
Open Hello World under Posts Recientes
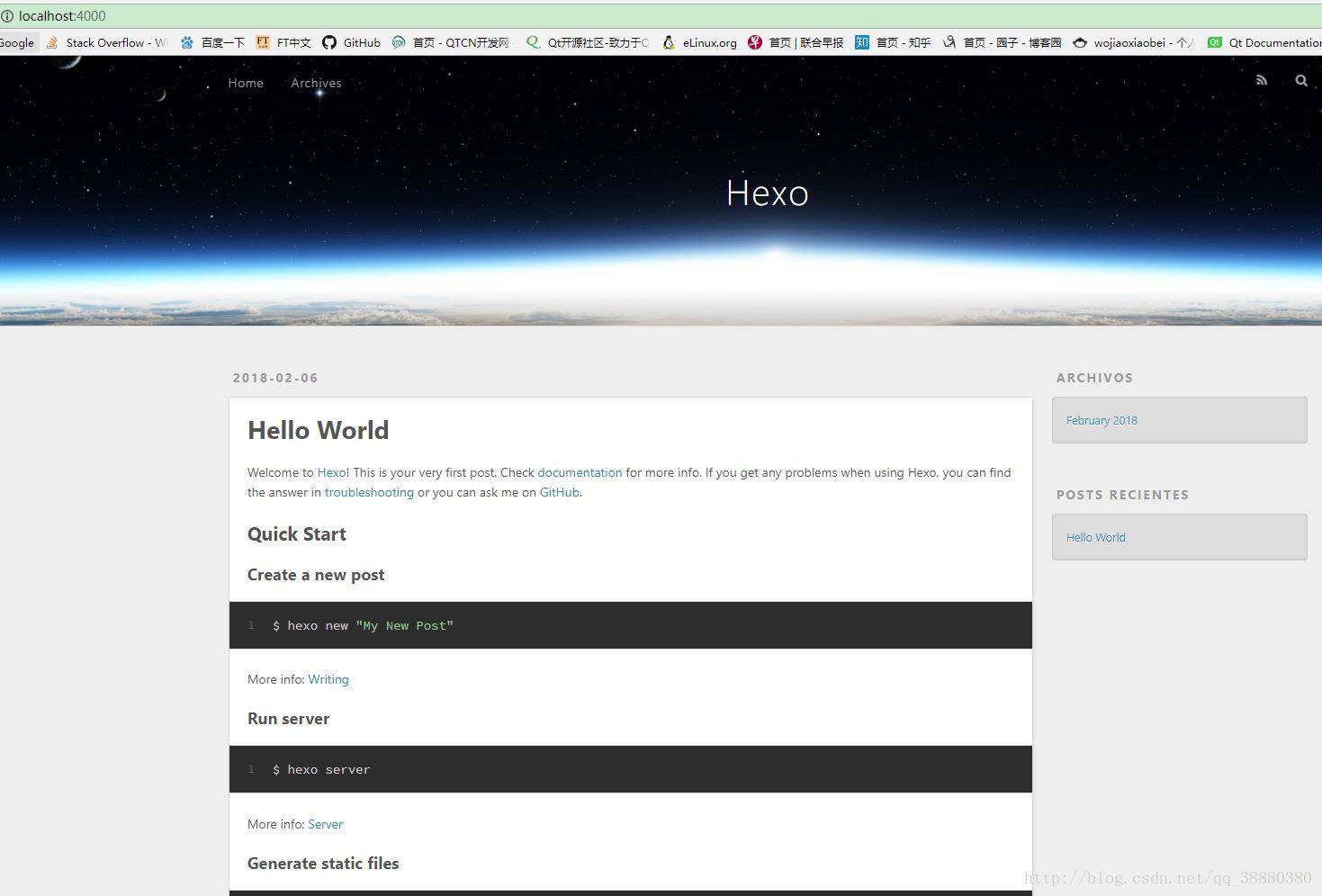click(1096, 537)
